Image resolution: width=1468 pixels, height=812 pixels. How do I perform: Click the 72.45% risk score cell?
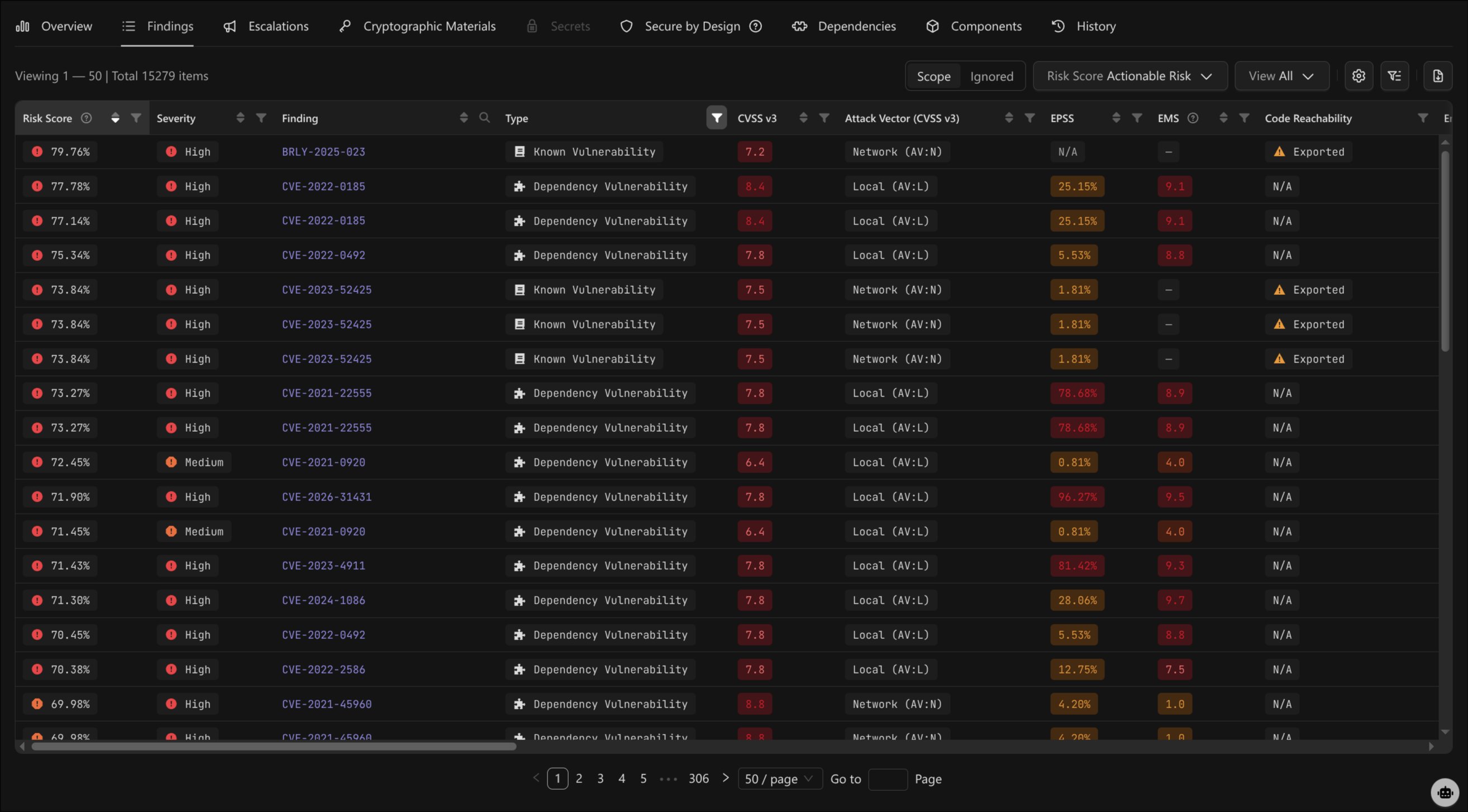click(60, 462)
